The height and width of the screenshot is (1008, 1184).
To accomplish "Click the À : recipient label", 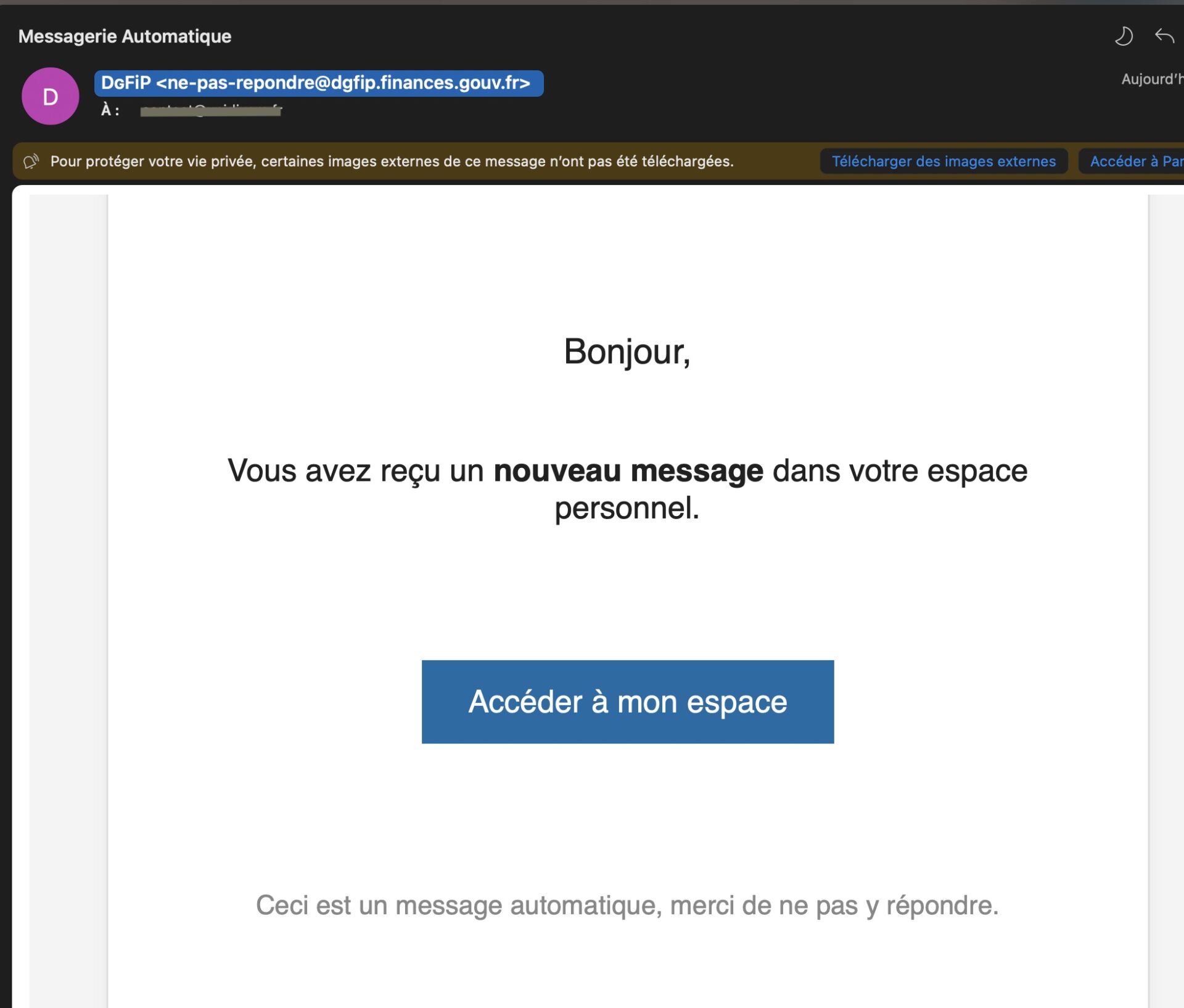I will click(110, 110).
